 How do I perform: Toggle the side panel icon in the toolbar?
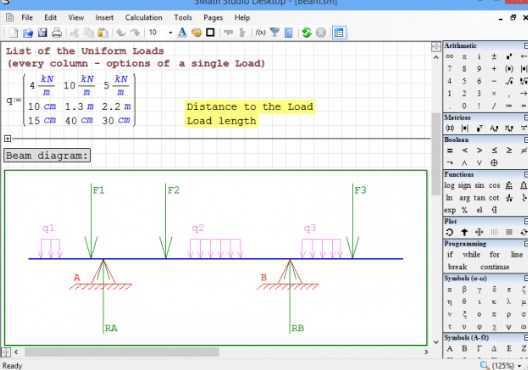(x=339, y=33)
